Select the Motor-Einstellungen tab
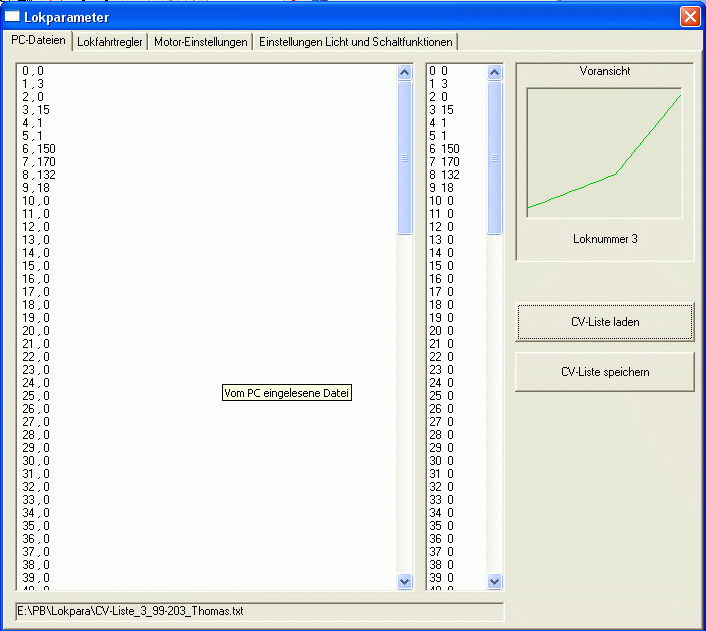The width and height of the screenshot is (706, 631). point(200,42)
